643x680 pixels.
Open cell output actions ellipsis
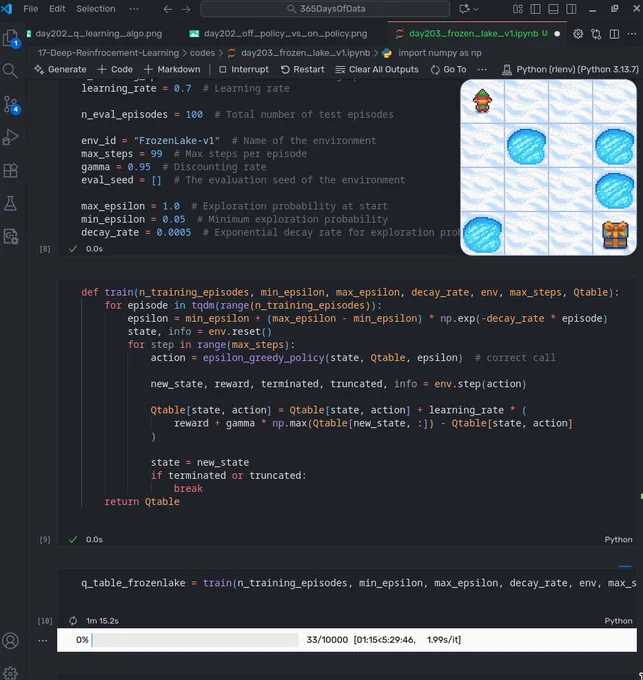[42, 641]
